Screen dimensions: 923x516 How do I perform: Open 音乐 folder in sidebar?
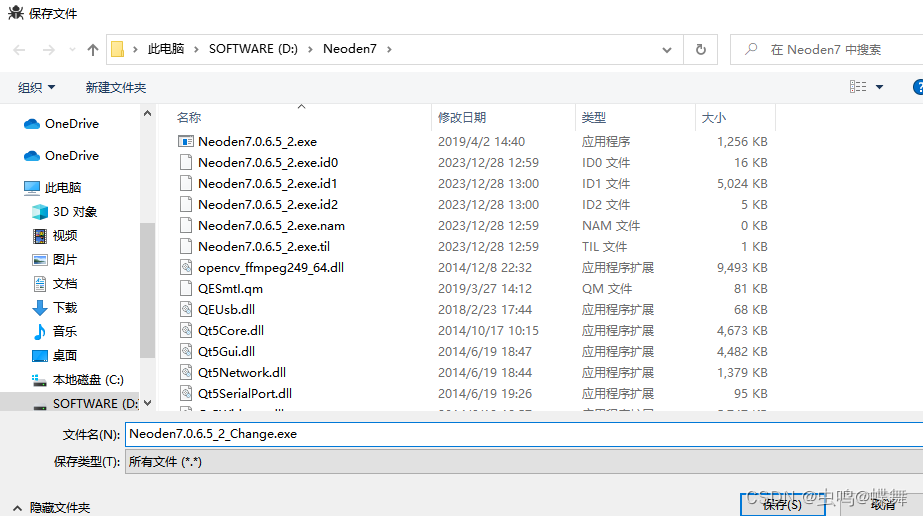pyautogui.click(x=55, y=332)
